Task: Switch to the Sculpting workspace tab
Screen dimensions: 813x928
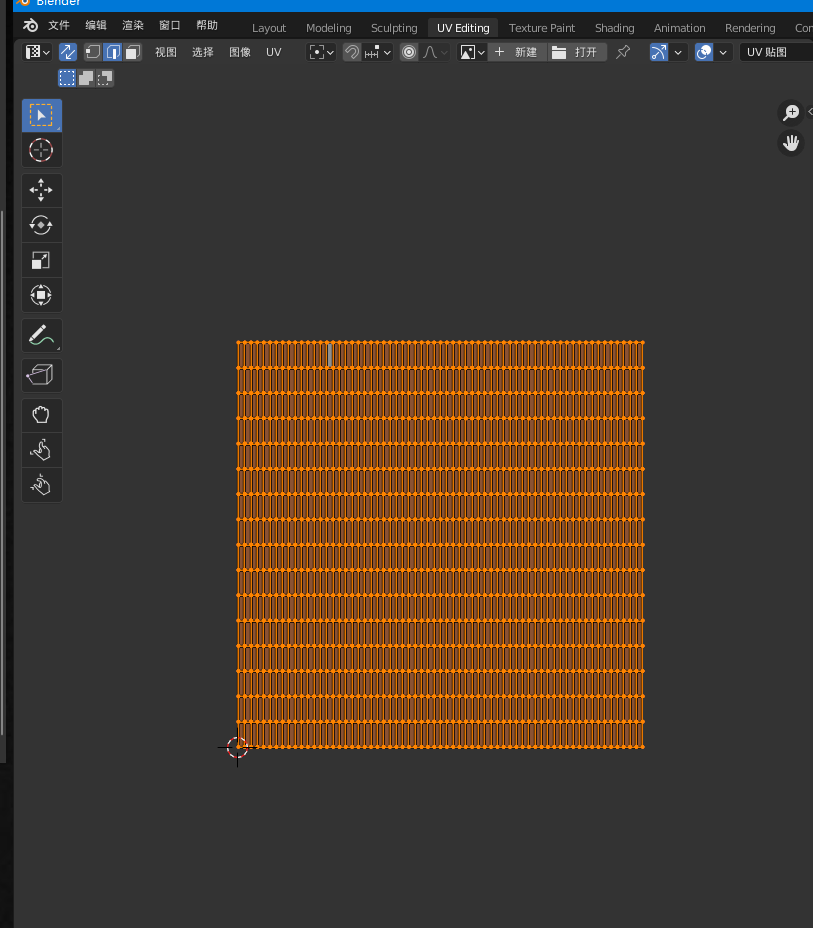Action: pyautogui.click(x=394, y=28)
